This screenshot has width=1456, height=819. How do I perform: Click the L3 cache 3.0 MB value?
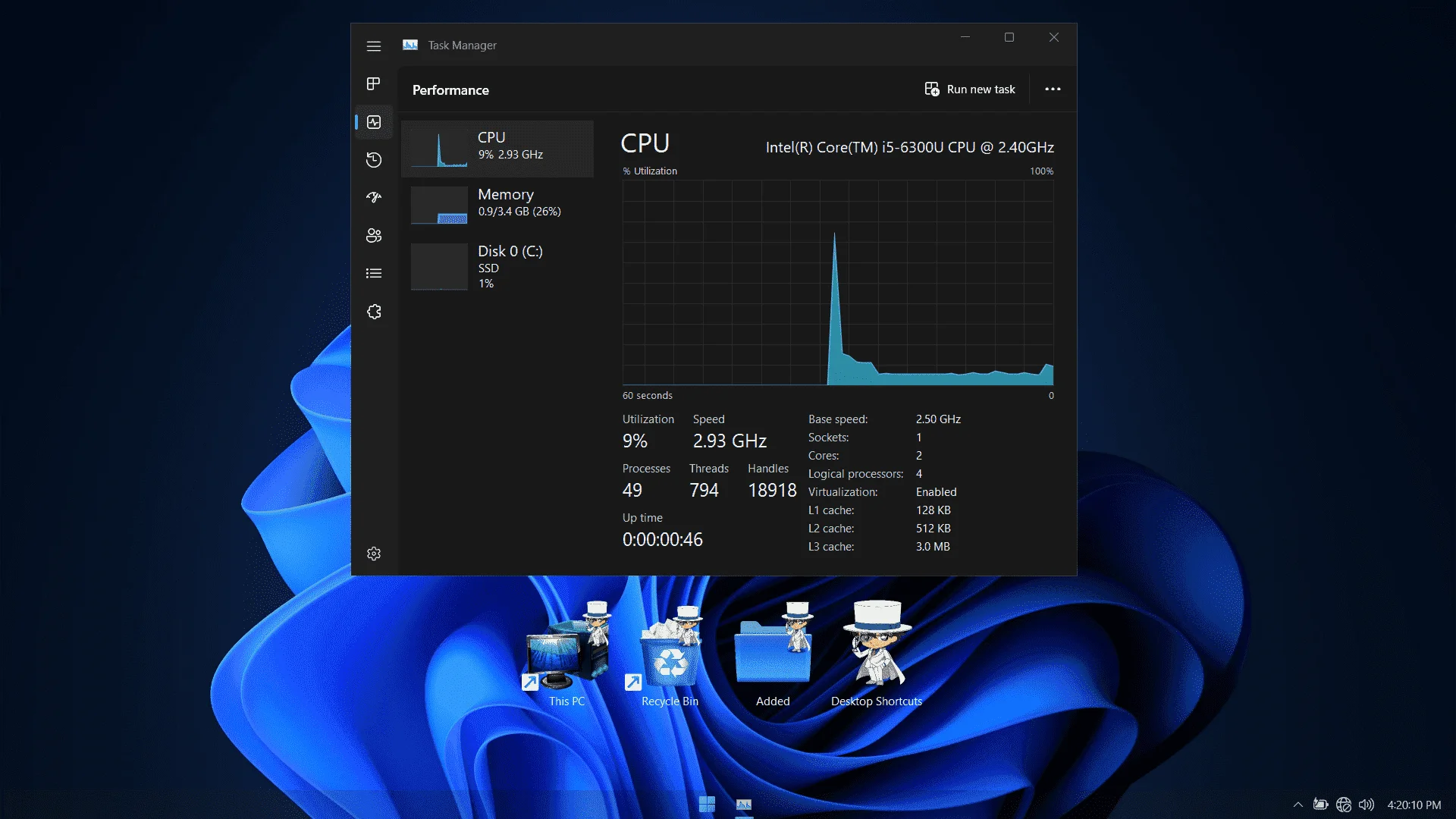click(933, 547)
